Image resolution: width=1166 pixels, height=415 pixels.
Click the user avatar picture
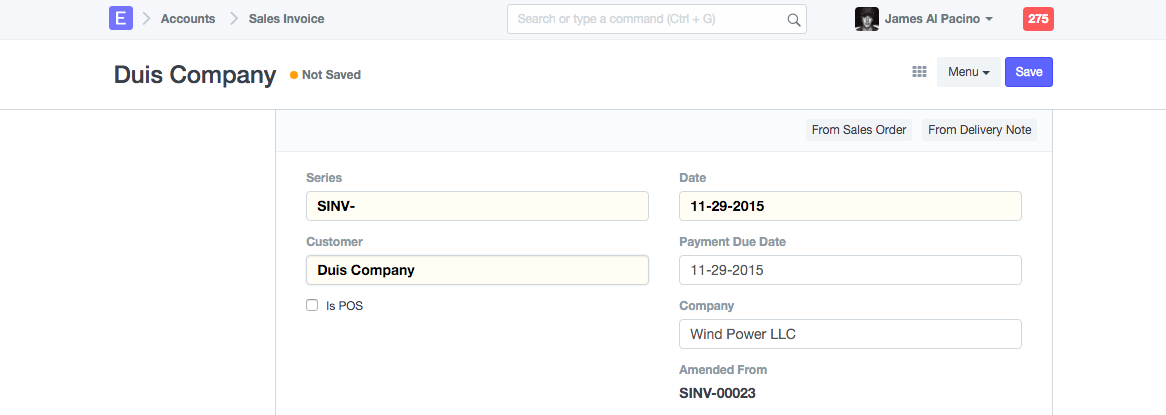click(866, 19)
